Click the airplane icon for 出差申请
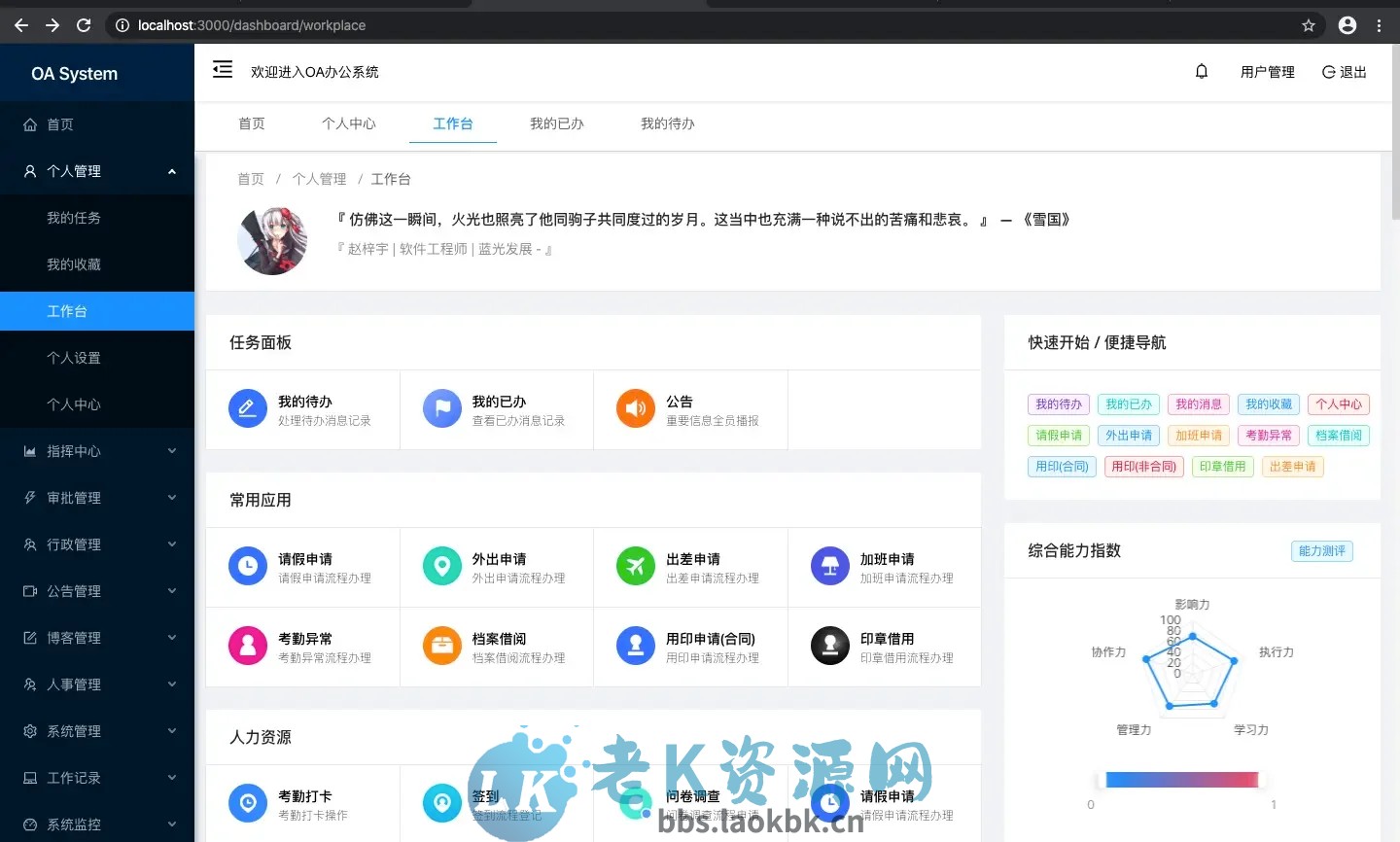 [635, 567]
